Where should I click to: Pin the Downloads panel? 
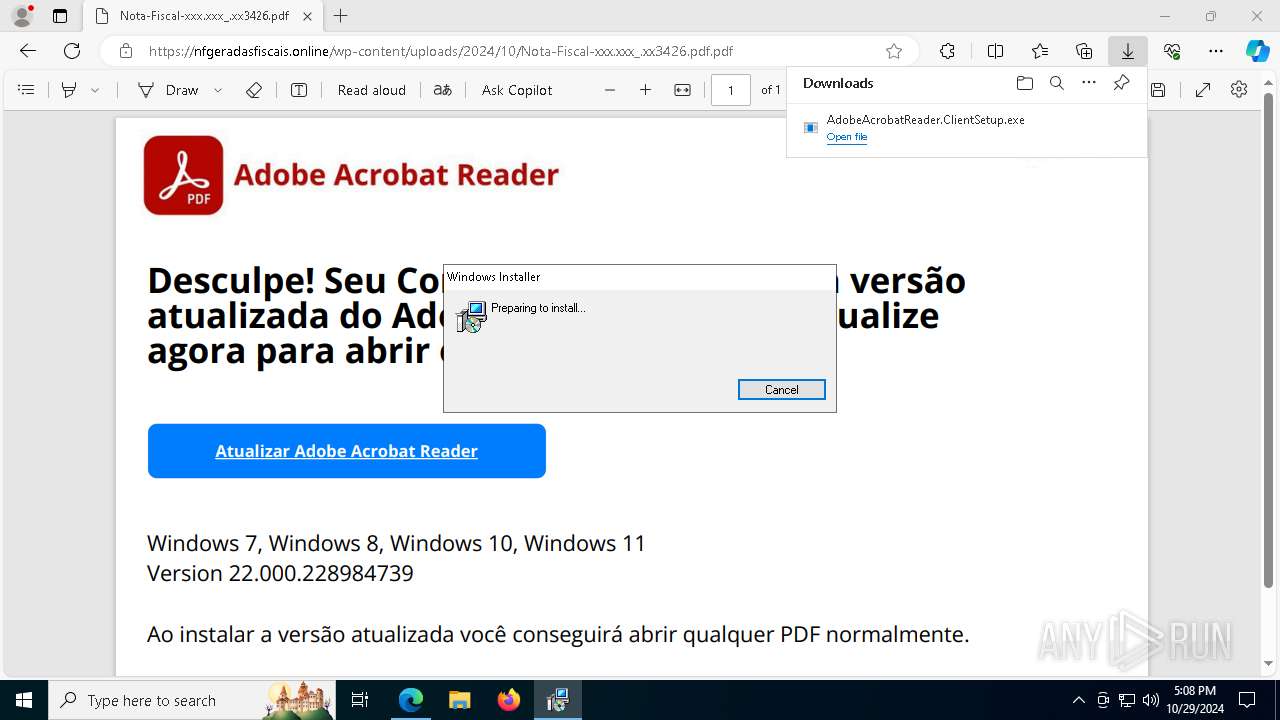1121,83
